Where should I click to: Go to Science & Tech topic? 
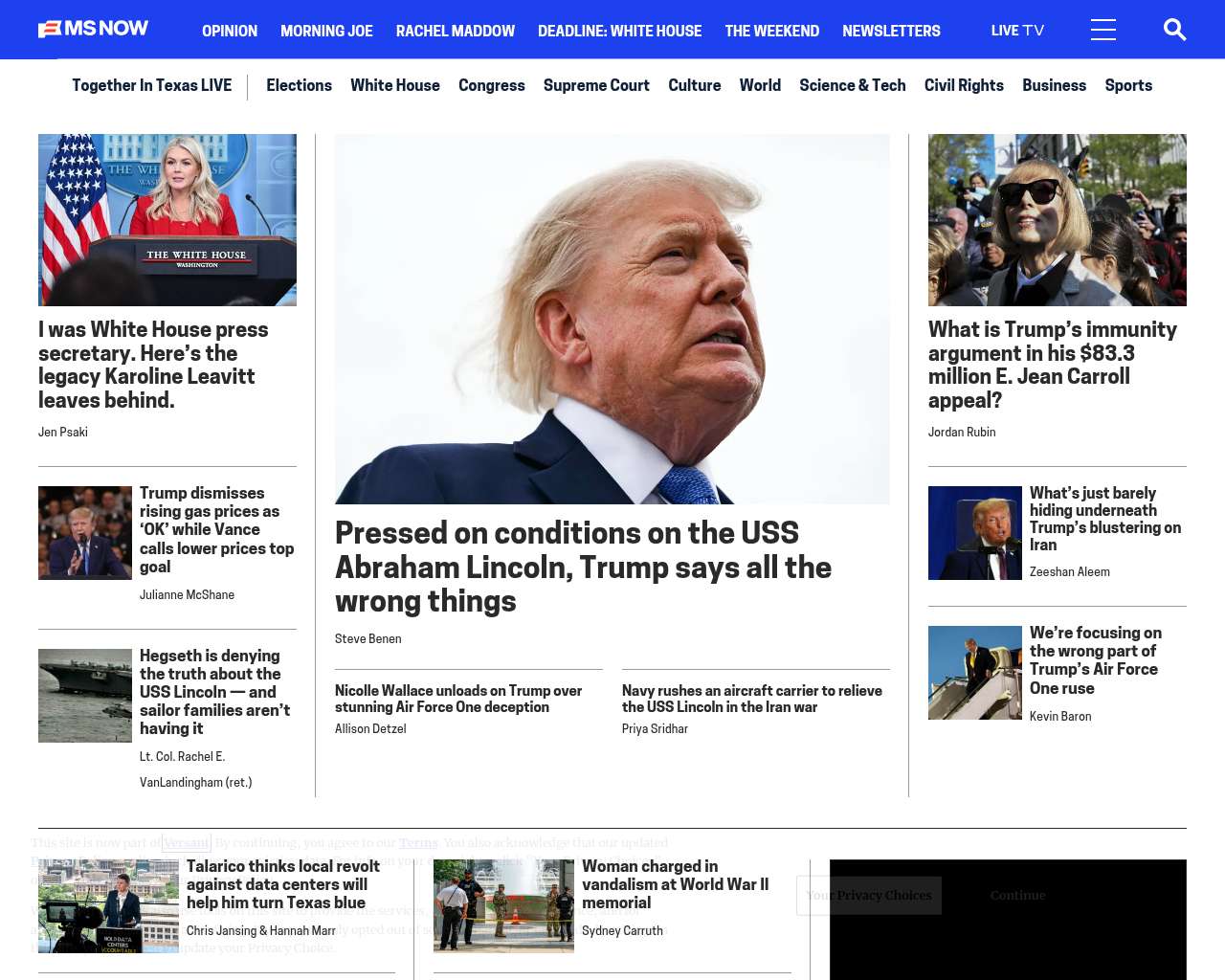(853, 85)
